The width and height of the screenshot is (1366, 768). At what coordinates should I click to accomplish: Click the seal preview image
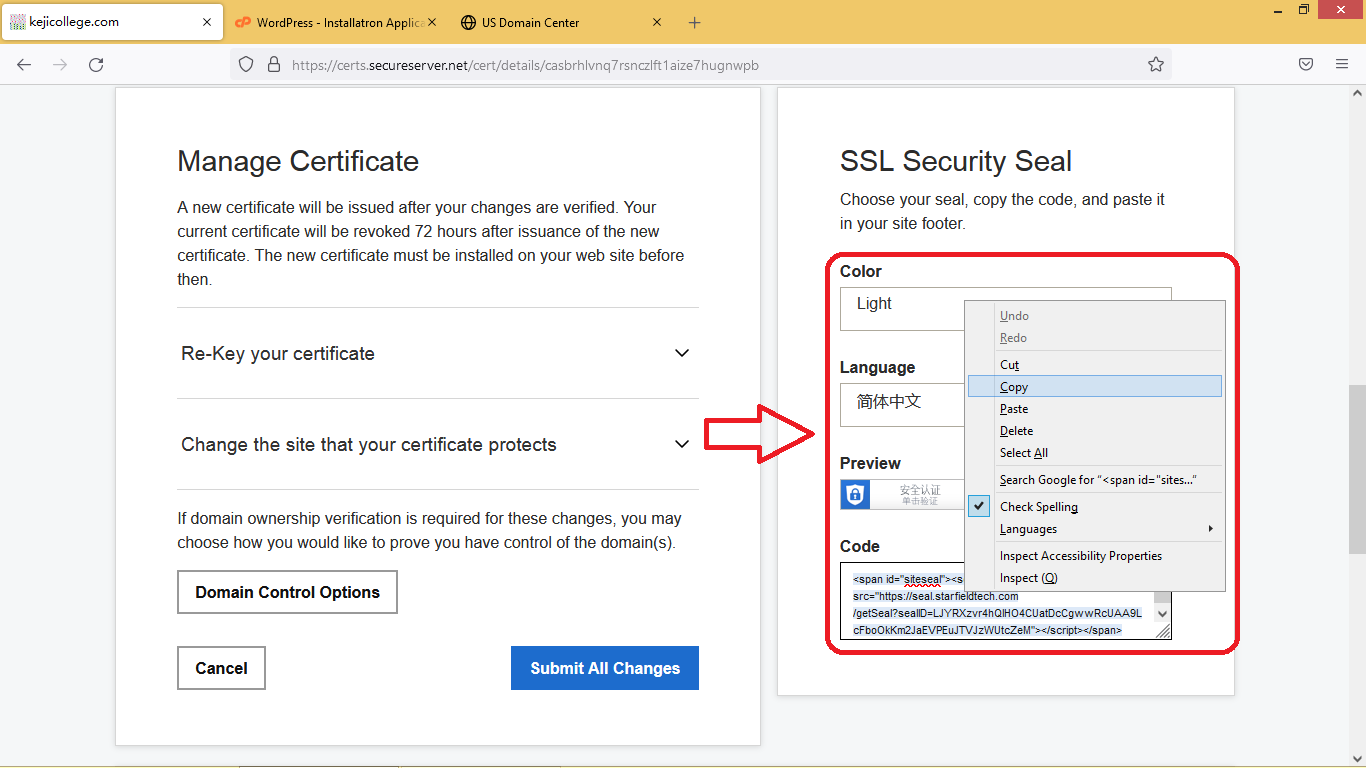(903, 494)
